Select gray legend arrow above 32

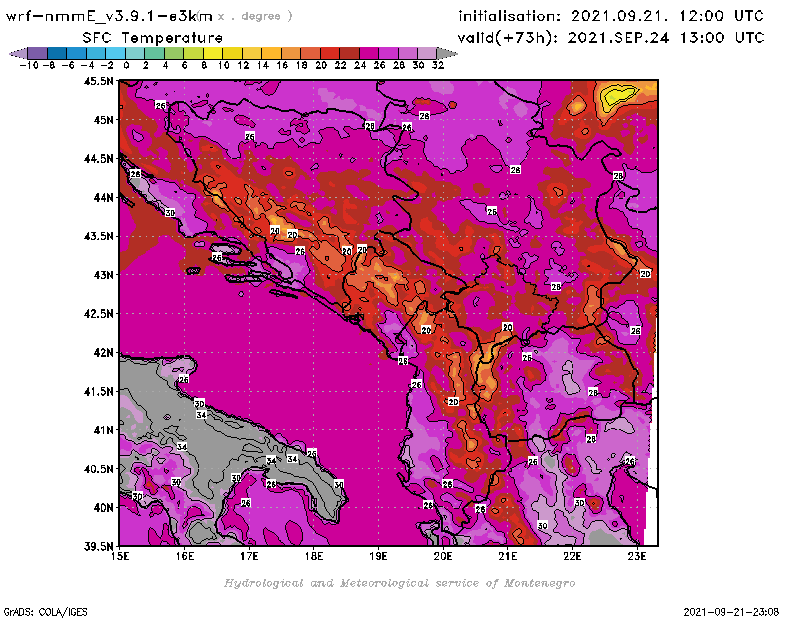447,53
